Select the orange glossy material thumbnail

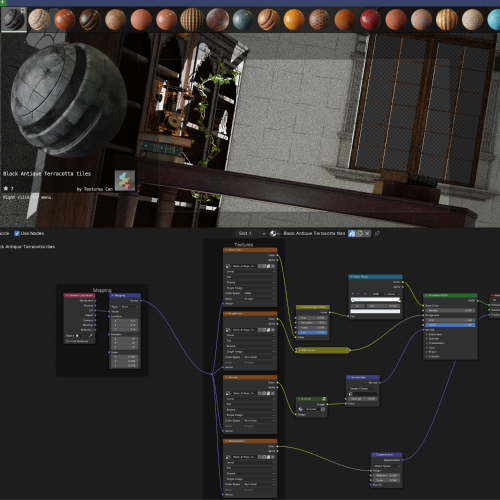pos(294,20)
